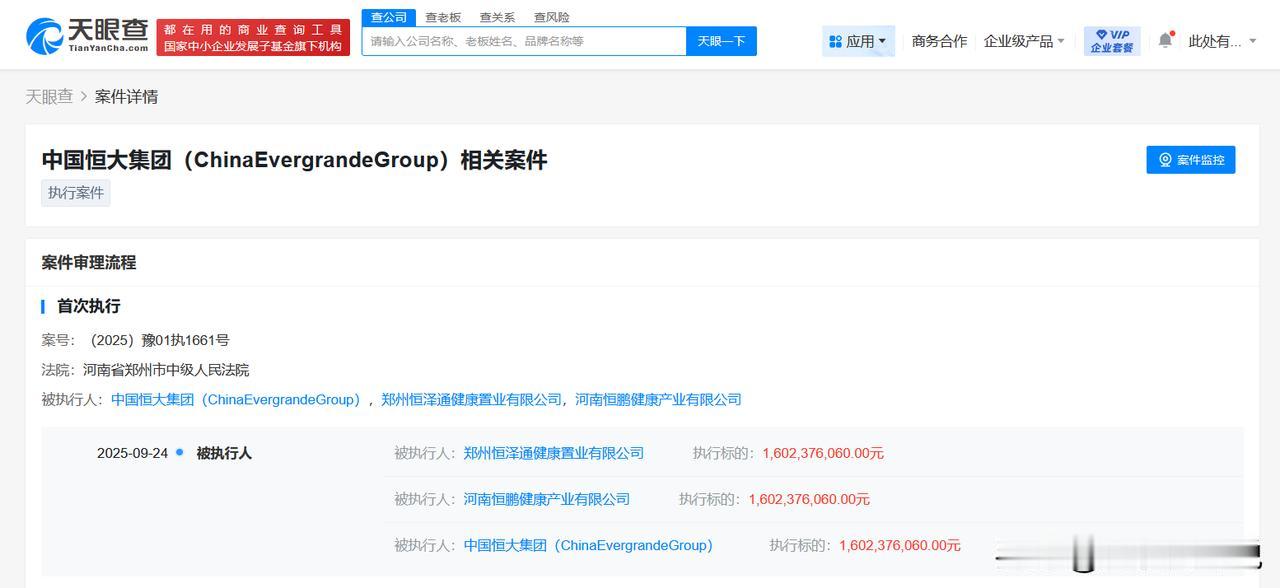Open 河南恒鹏健康产业有限公司 link in detail row

tap(547, 499)
